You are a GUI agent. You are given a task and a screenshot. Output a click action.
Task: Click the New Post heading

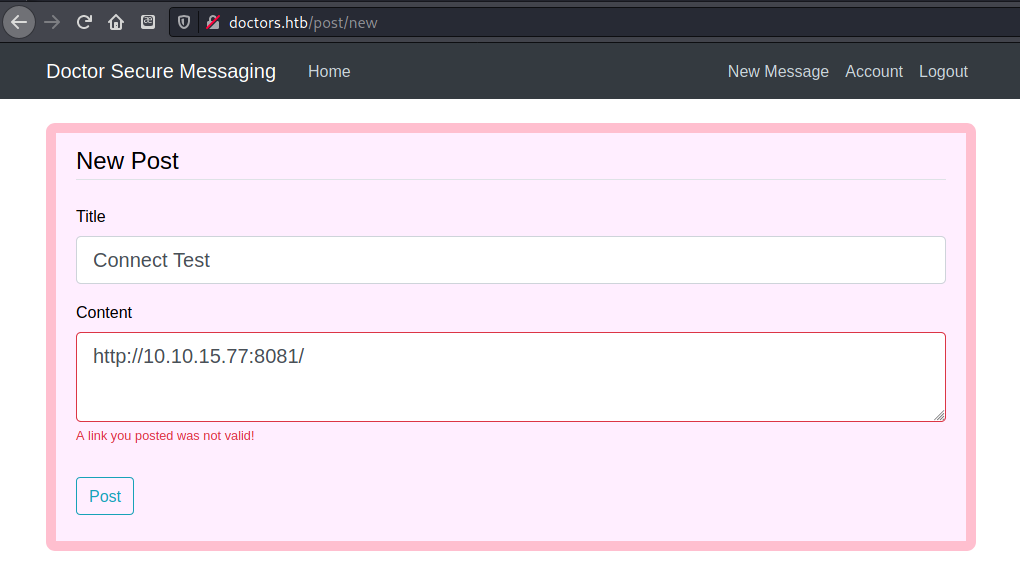[x=127, y=160]
